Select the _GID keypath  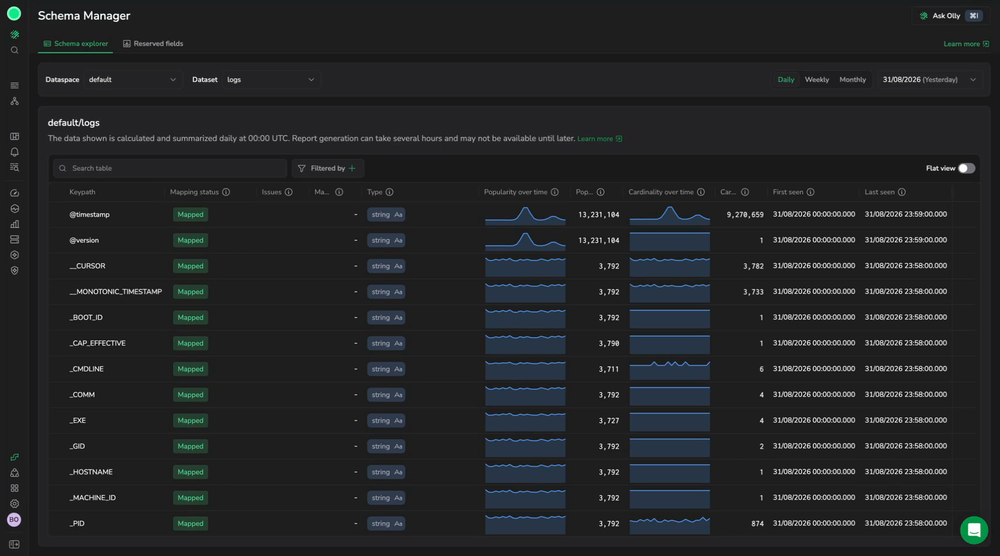(77, 446)
